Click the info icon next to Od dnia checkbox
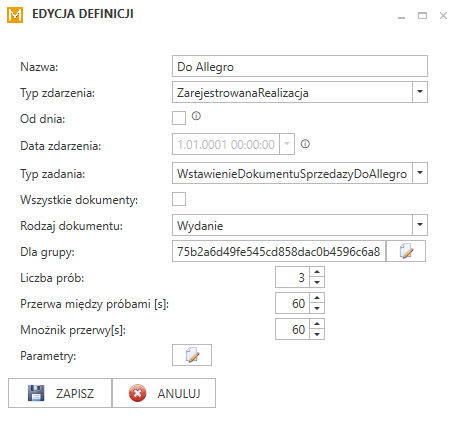This screenshot has width=466, height=434. tap(196, 116)
